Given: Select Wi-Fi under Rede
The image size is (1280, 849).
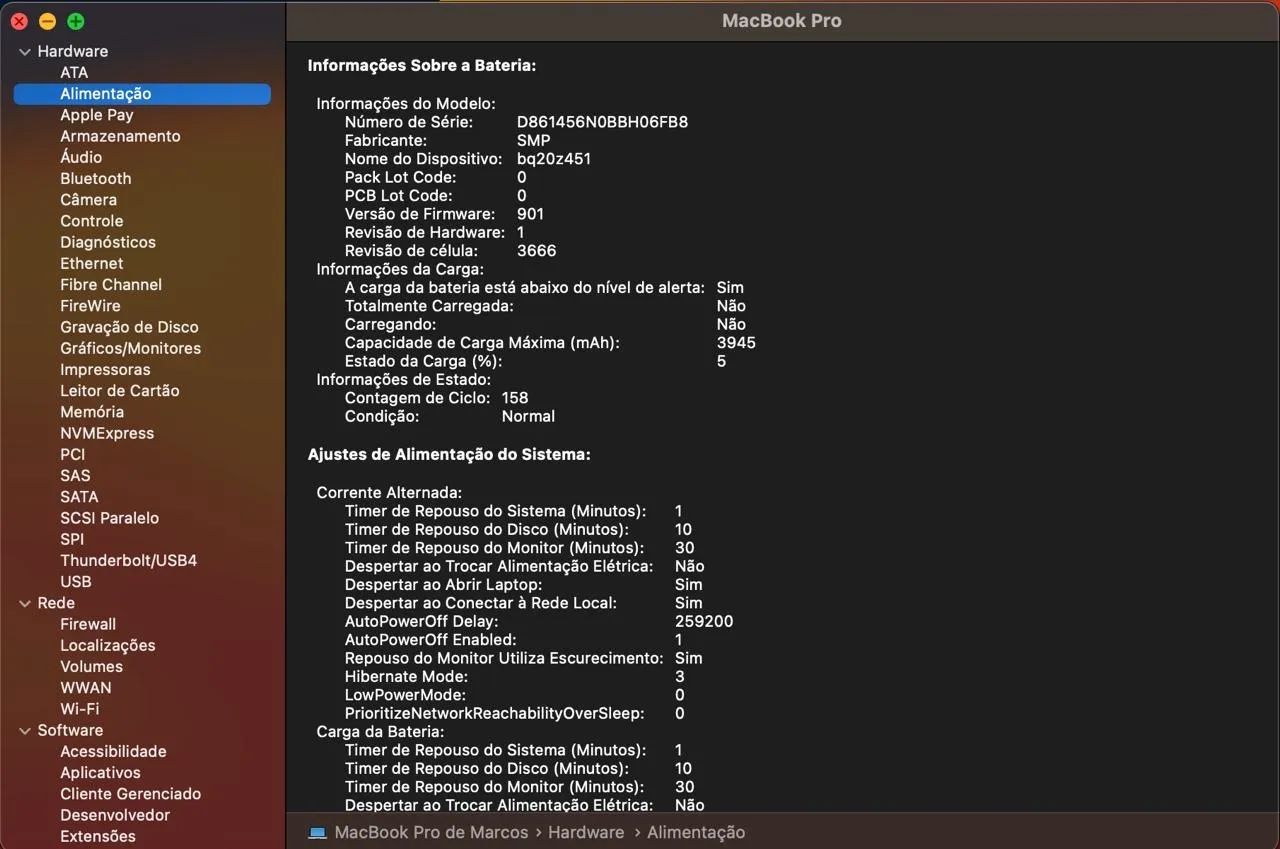Looking at the screenshot, I should [x=79, y=709].
